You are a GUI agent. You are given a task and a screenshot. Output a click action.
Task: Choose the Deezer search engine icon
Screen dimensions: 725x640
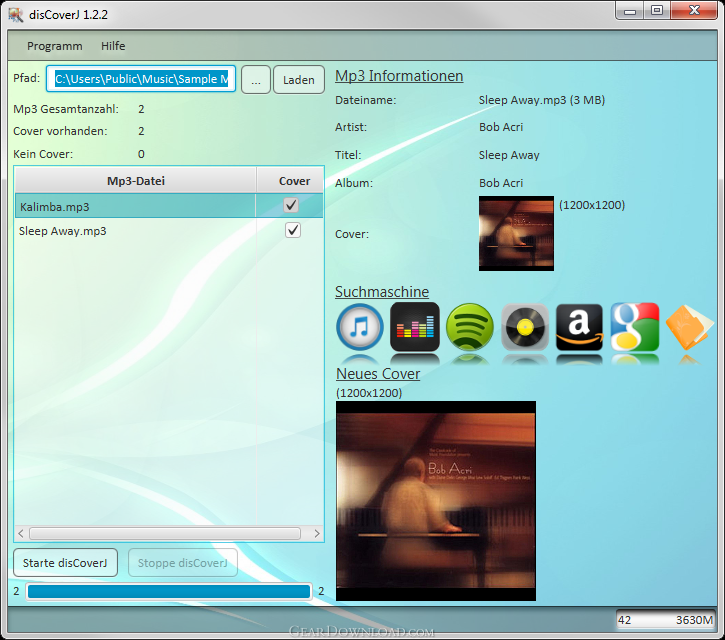point(415,327)
